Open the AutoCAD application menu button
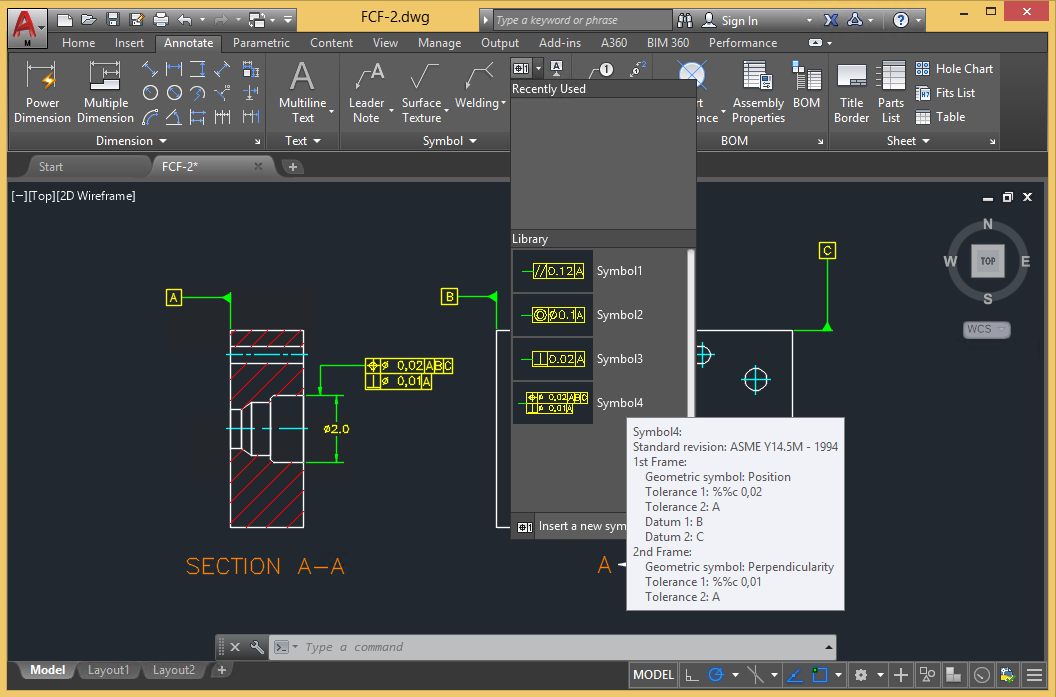Viewport: 1056px width, 697px height. tap(28, 28)
